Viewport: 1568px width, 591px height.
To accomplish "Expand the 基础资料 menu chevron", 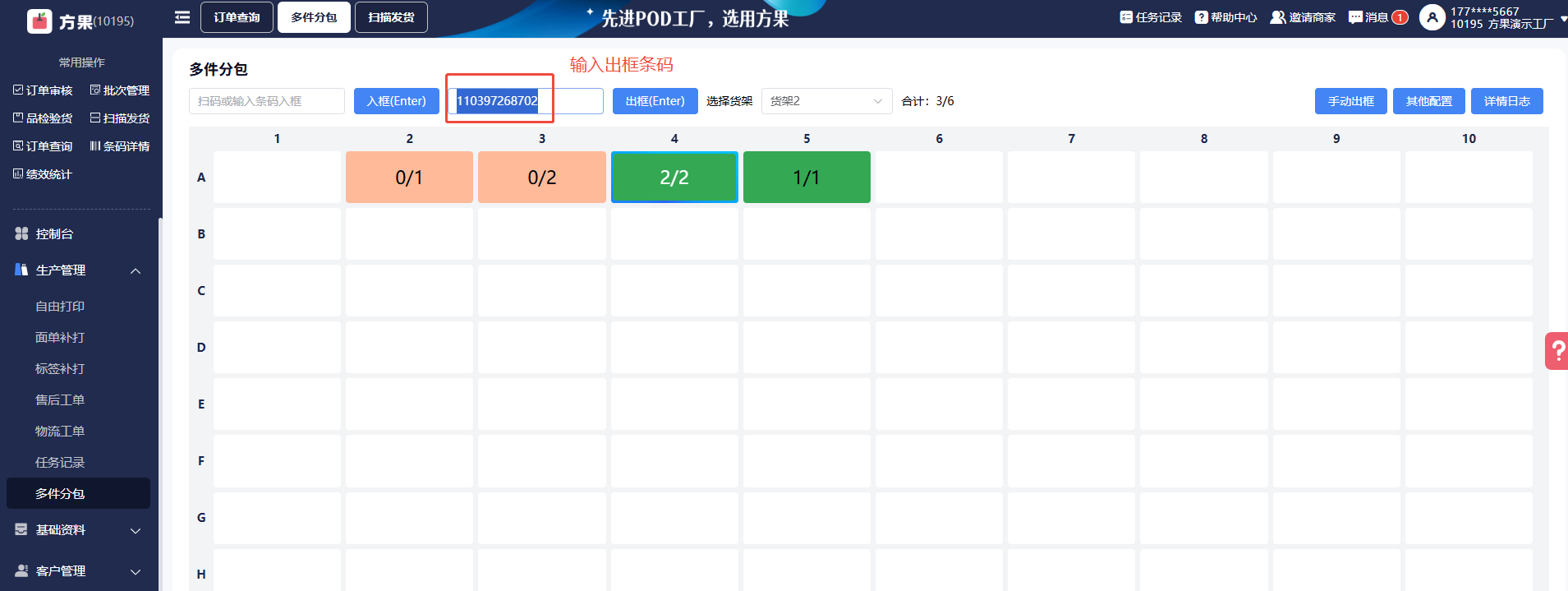I will click(136, 531).
